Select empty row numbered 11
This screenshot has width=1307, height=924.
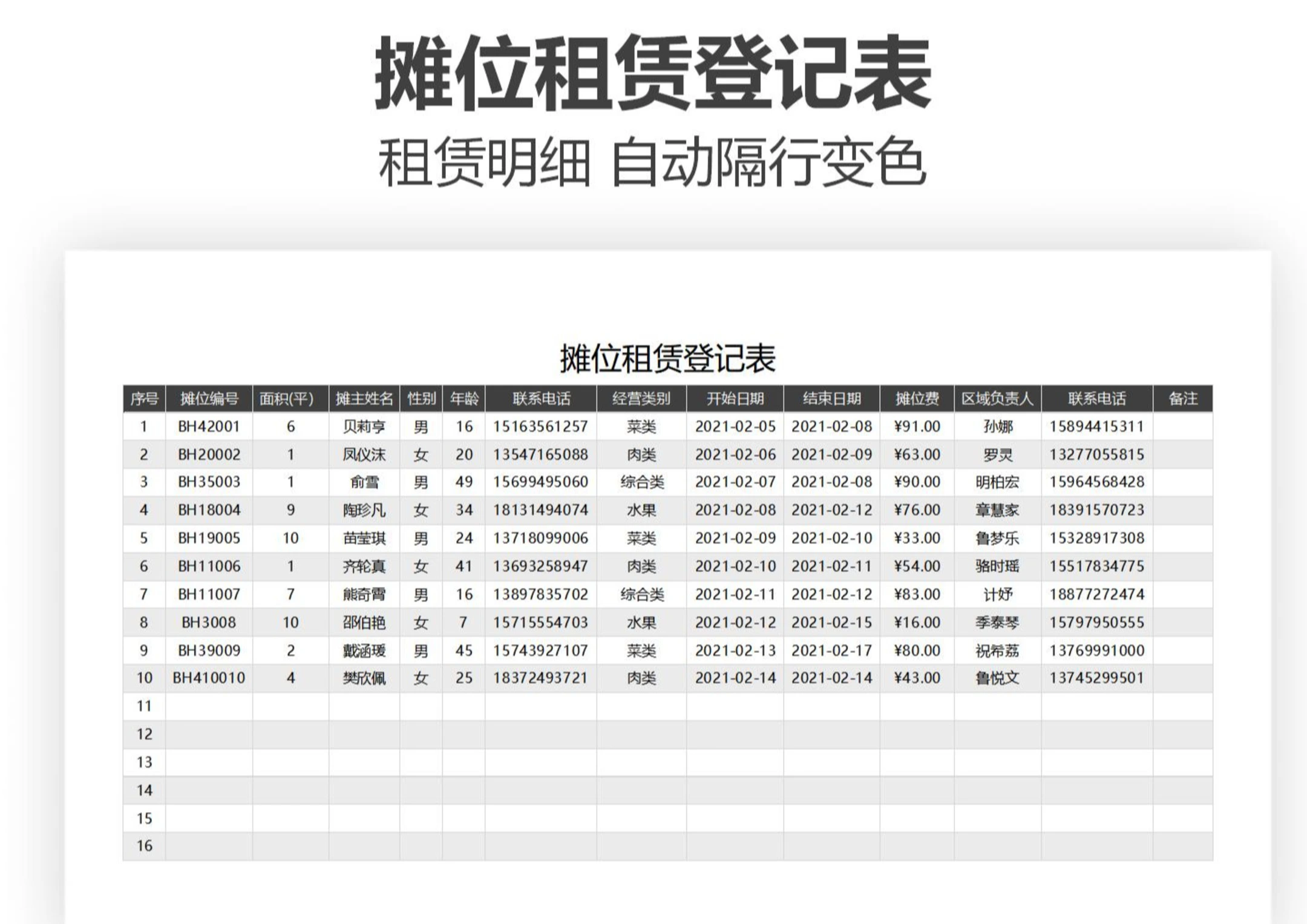point(144,706)
